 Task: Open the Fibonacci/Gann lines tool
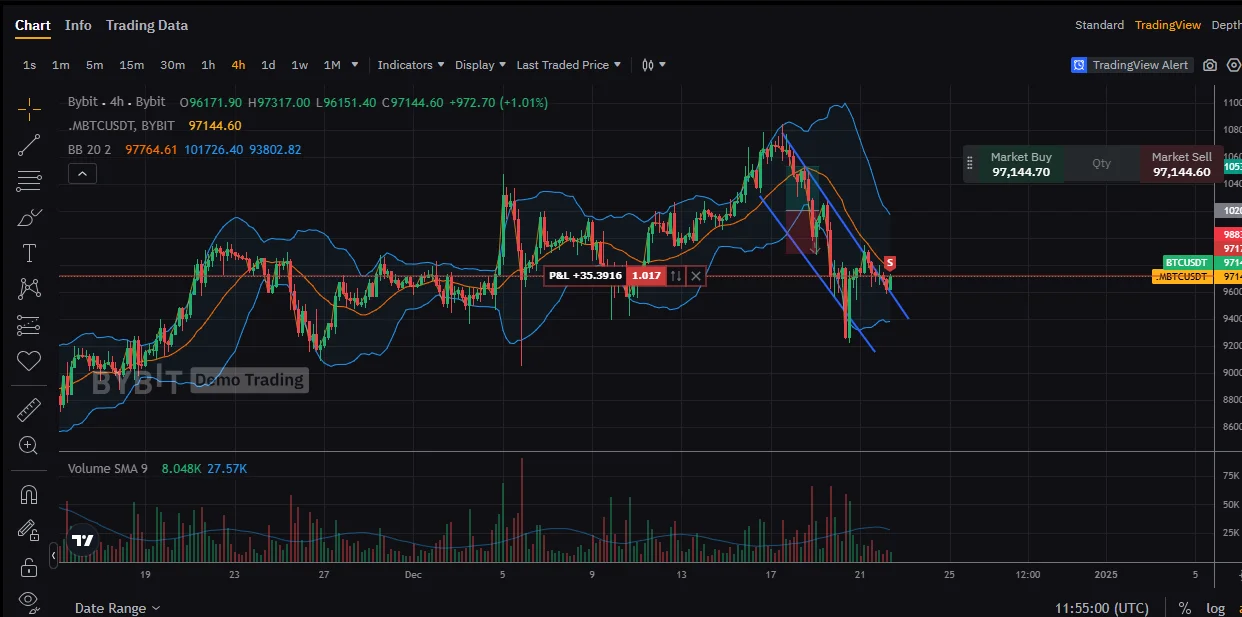[x=29, y=181]
